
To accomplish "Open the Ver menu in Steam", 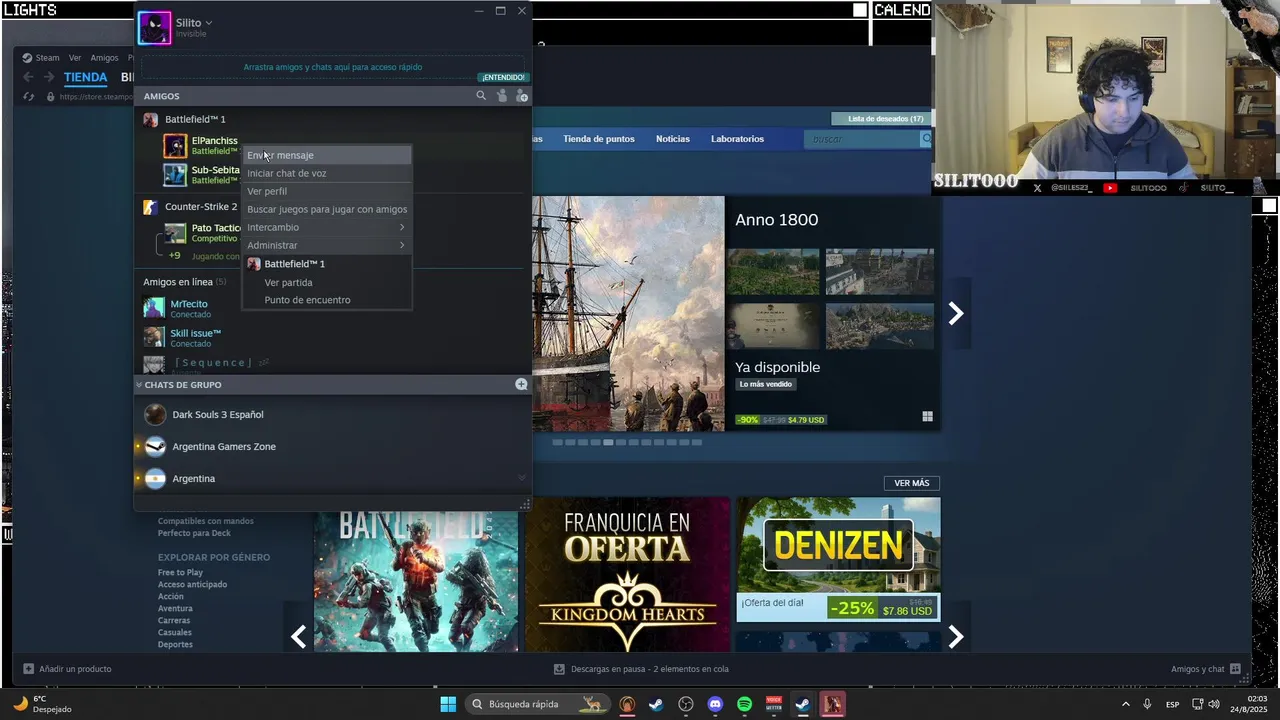I will [x=75, y=58].
